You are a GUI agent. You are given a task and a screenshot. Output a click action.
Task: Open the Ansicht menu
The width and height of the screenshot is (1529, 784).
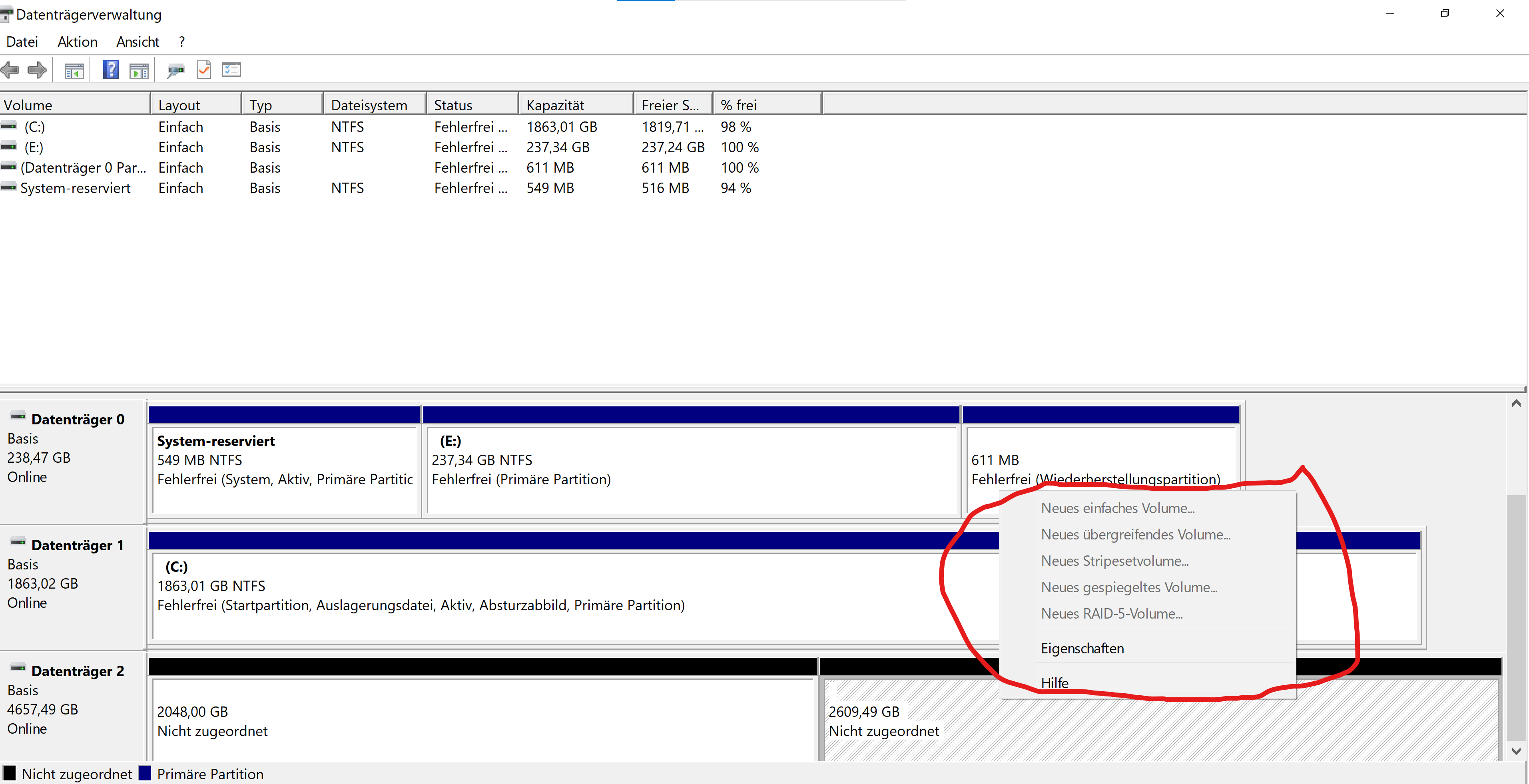[x=138, y=42]
